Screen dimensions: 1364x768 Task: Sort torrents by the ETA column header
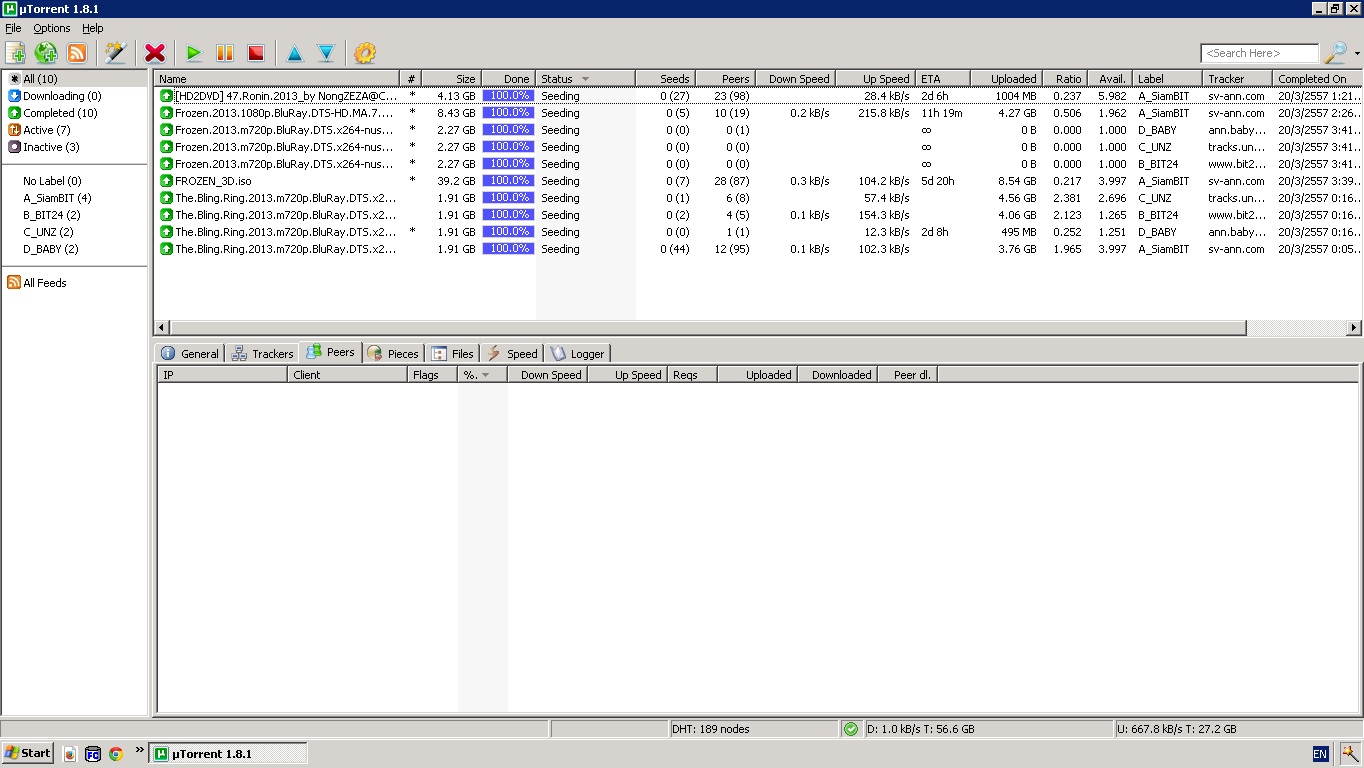943,79
